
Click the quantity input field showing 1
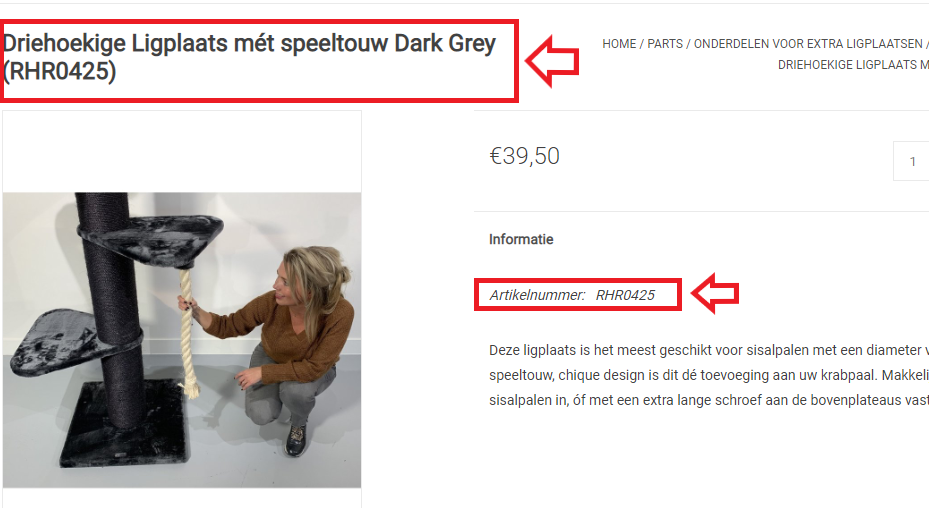[x=911, y=161]
